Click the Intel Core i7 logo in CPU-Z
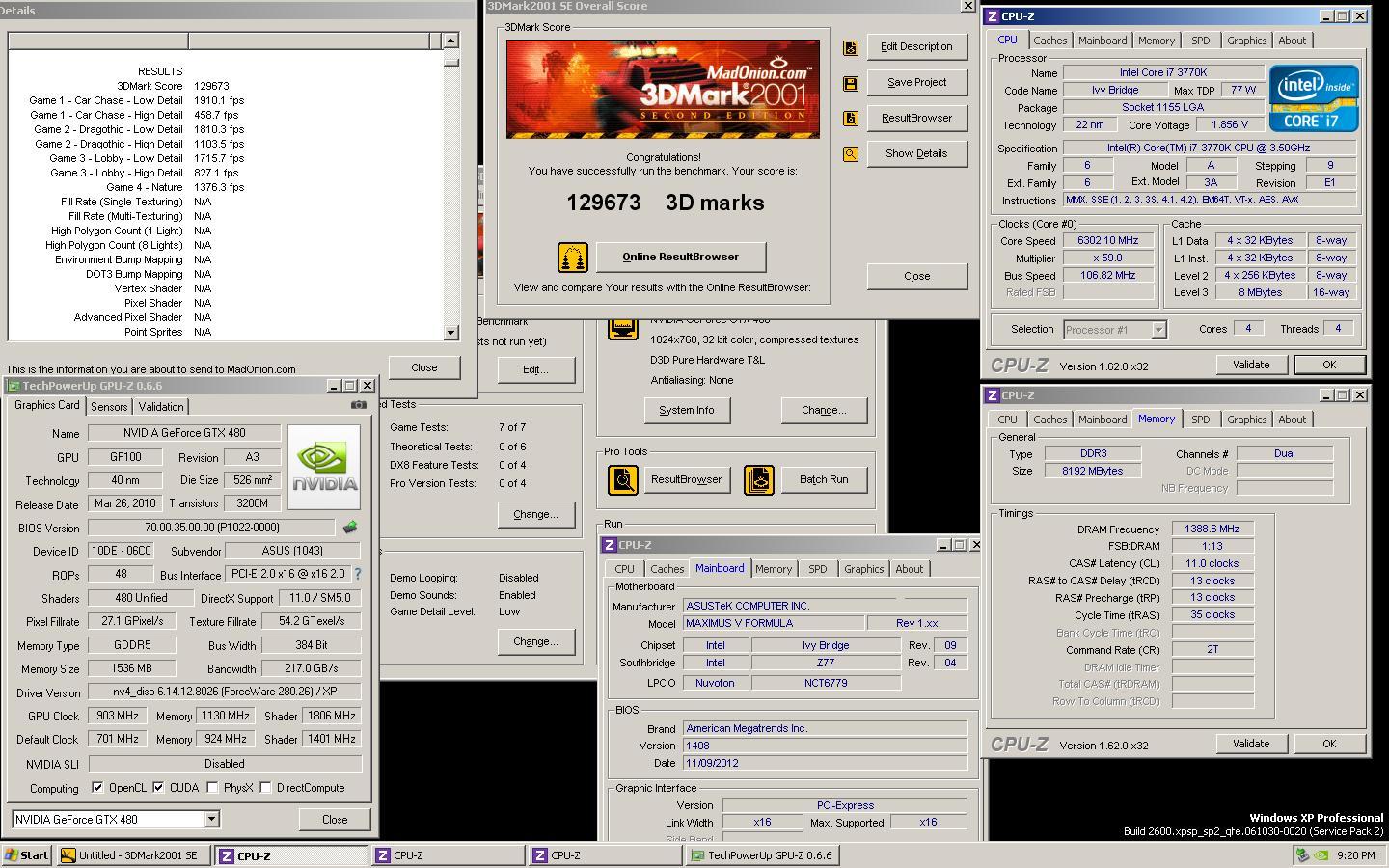The image size is (1389, 868). pyautogui.click(x=1314, y=98)
